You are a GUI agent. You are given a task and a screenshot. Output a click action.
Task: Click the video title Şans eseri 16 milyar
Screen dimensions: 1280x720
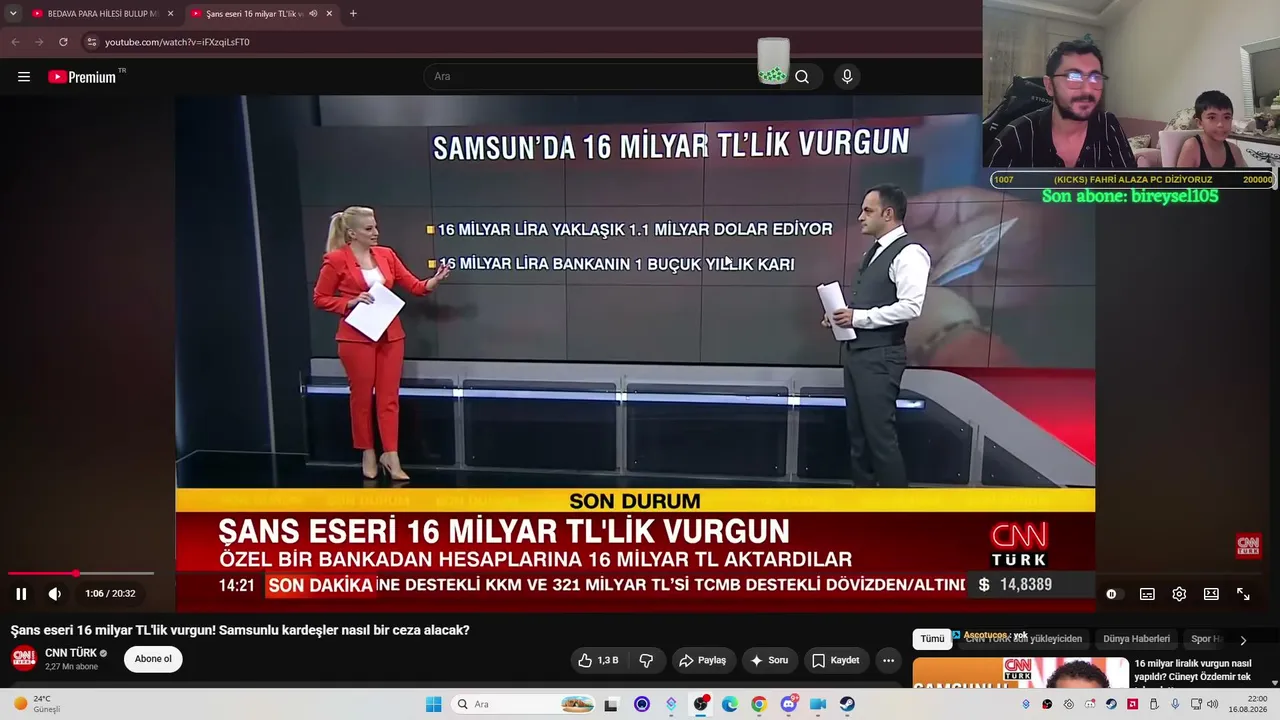(x=240, y=630)
